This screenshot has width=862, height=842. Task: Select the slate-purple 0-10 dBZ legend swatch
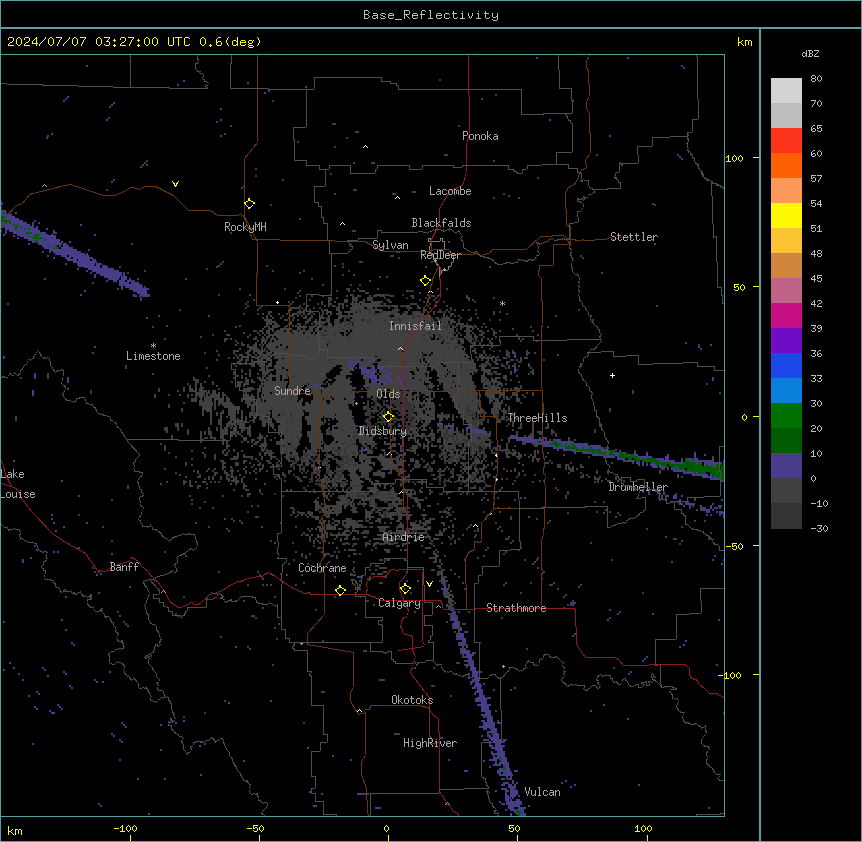[786, 466]
